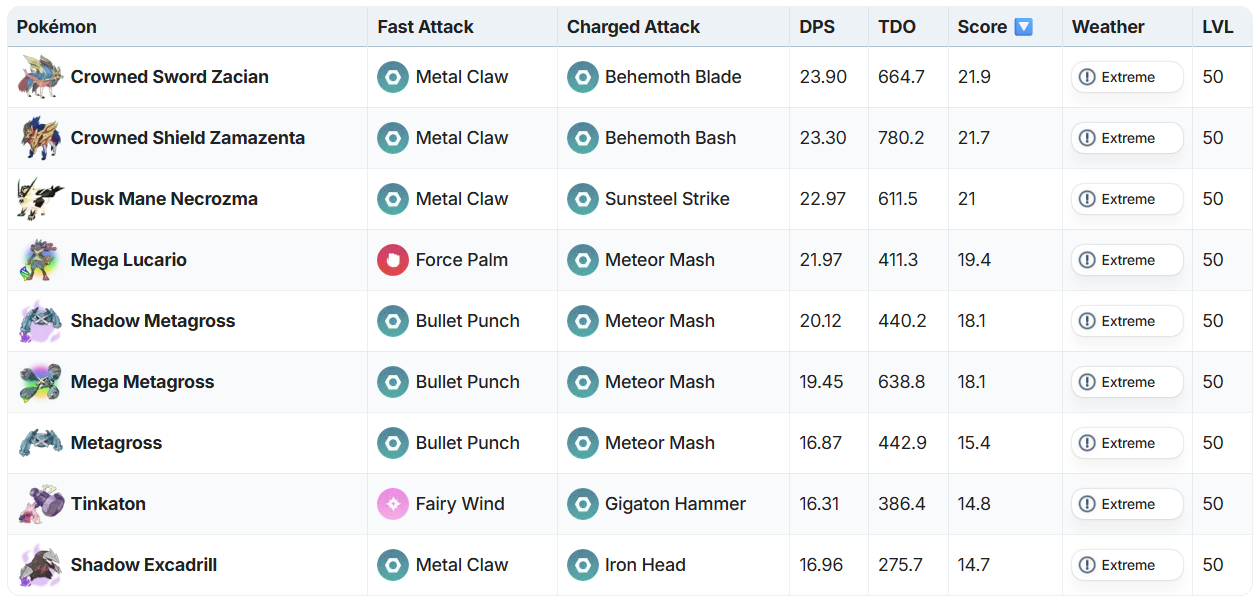Click Crowned Sword Zacian sprite icon
Screen dimensions: 1256x600
point(41,77)
